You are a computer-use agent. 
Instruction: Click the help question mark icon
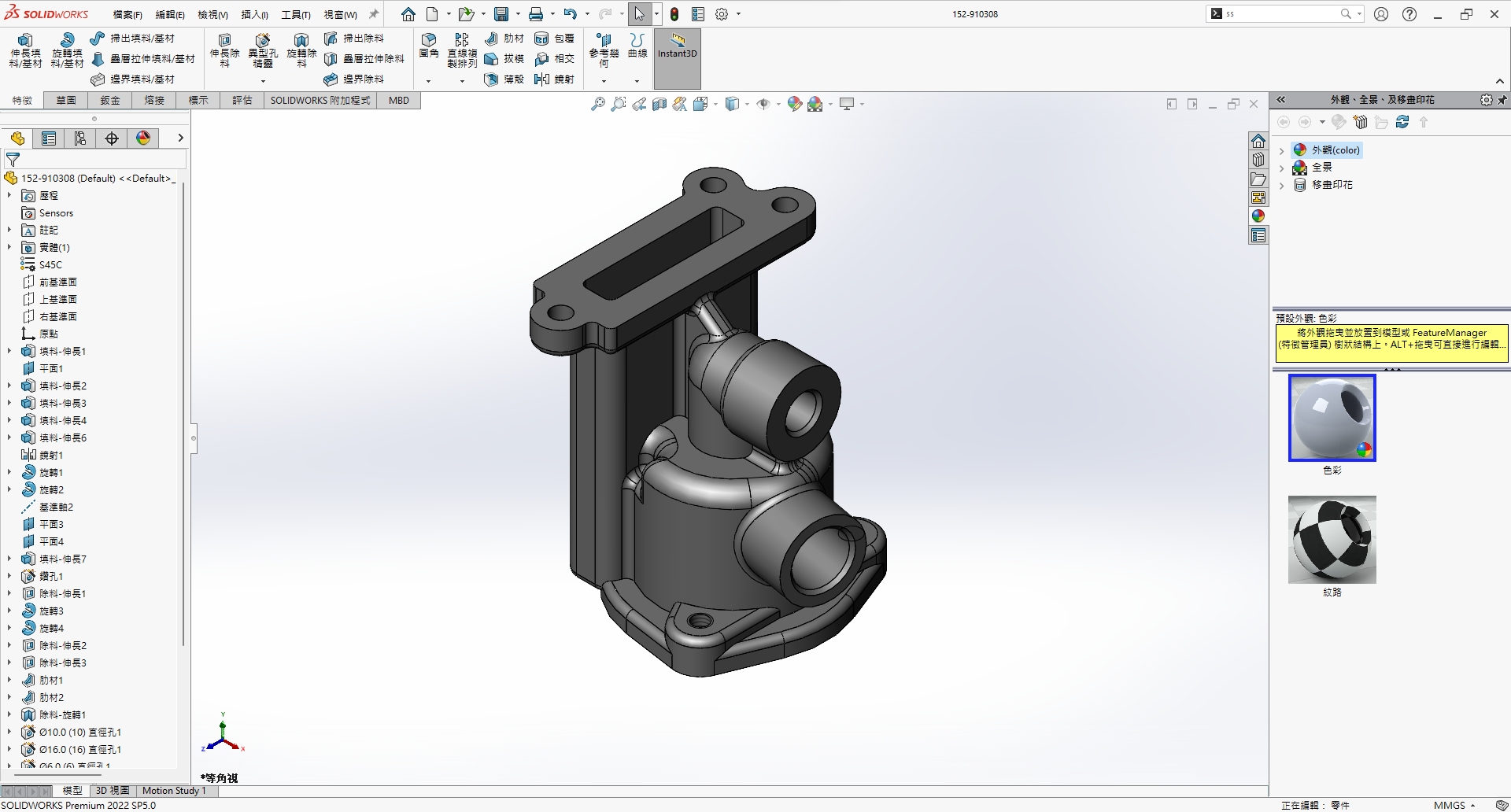pos(1409,14)
